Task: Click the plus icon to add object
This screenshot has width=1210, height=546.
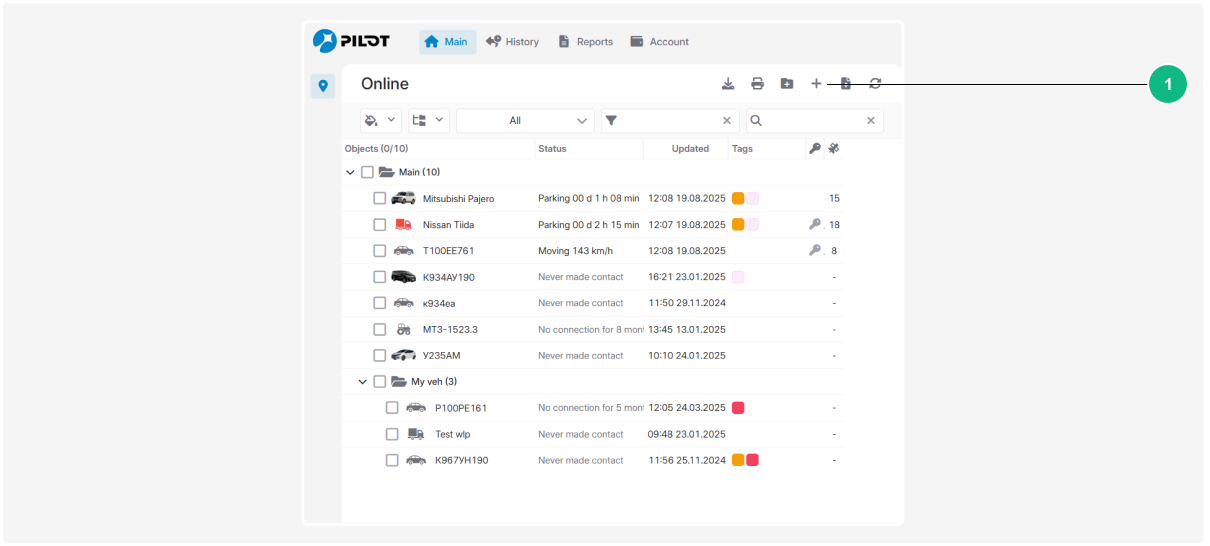Action: [x=816, y=84]
